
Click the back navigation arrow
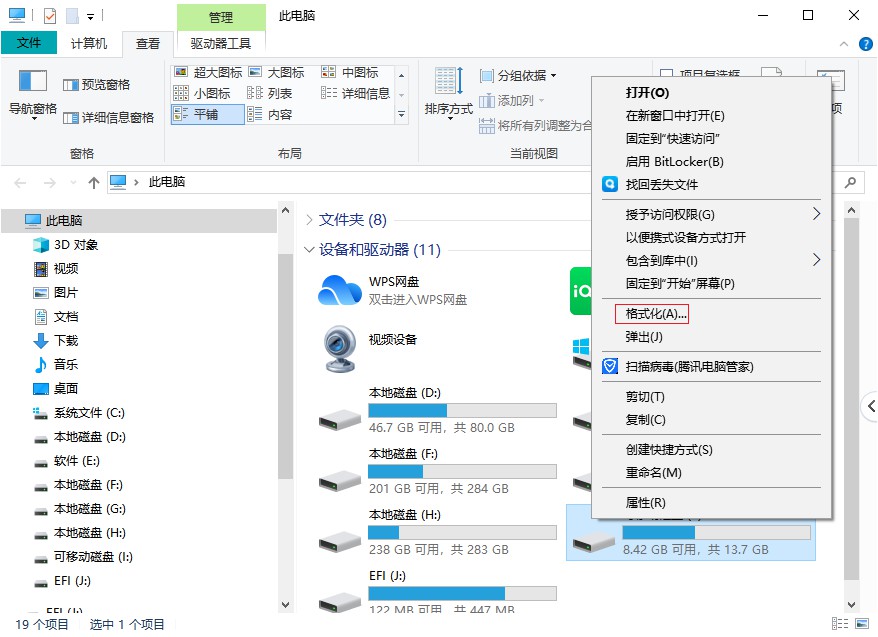point(20,183)
